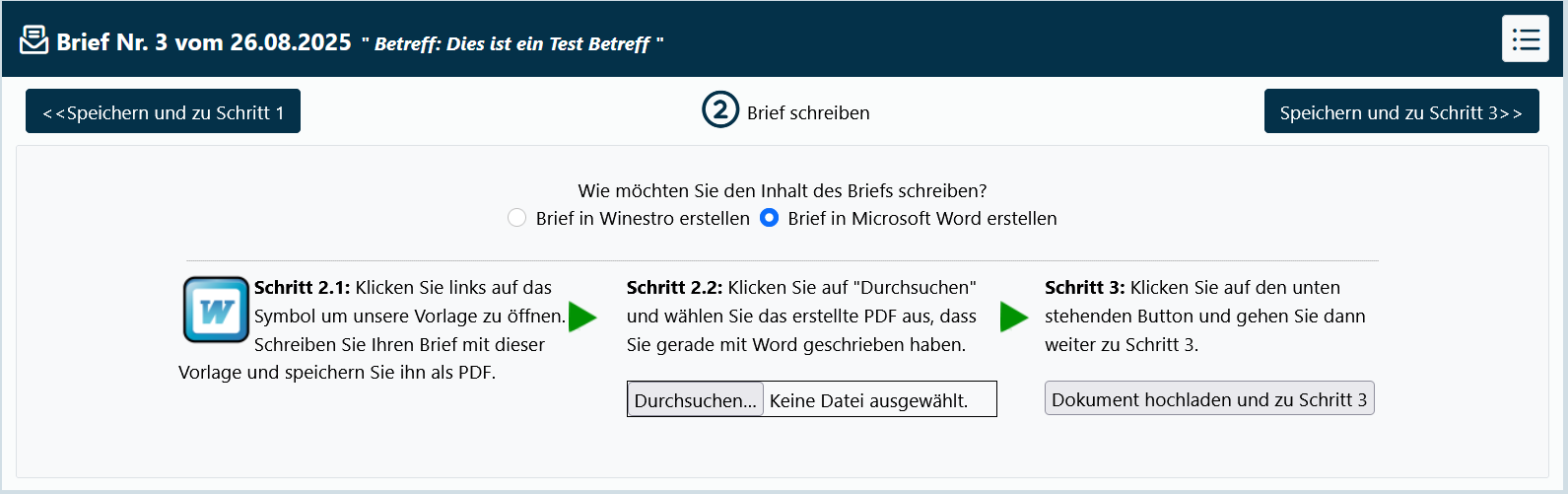Click the "Brief in Microsoft Word erstellen" label text

click(x=922, y=219)
